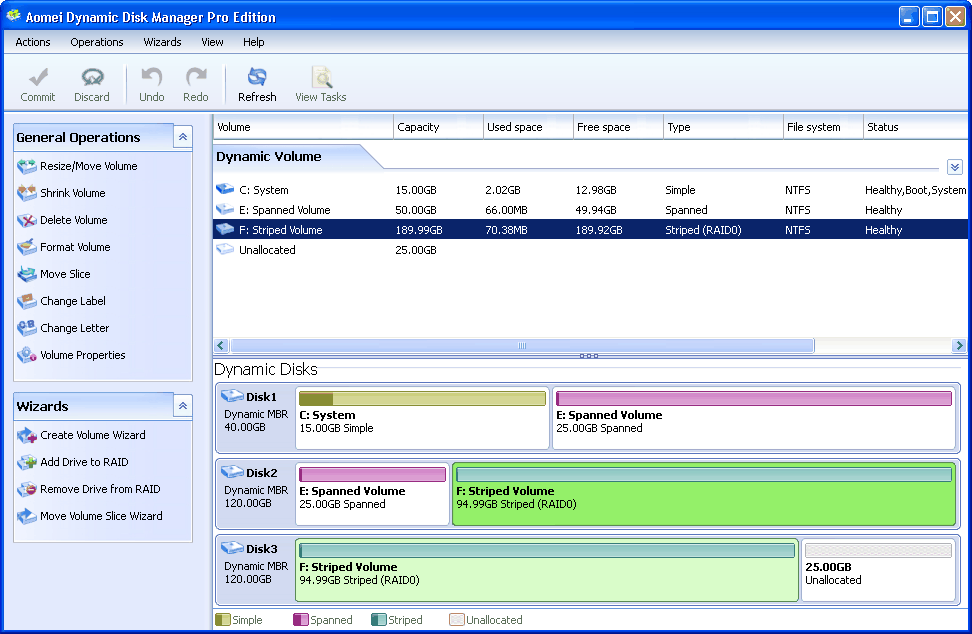Click the Commit checkmark icon
Screen dimensions: 972x634
(x=38, y=78)
